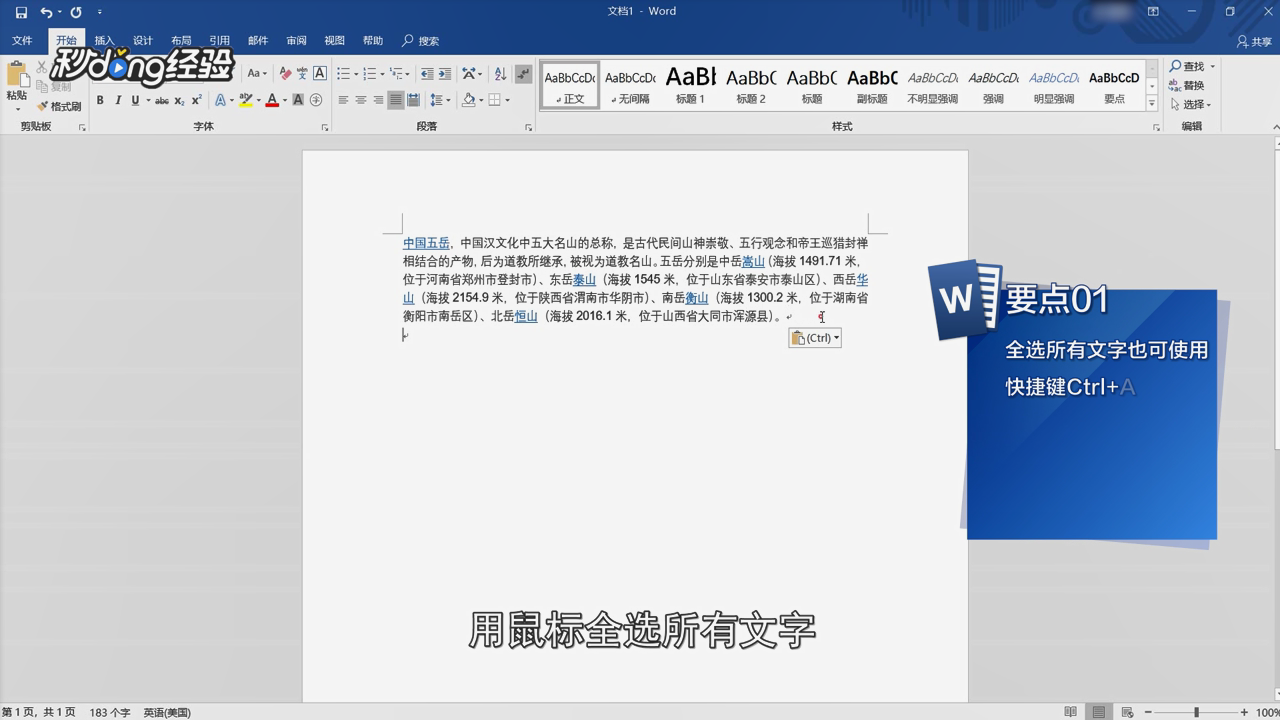
Task: Open the font color dropdown arrow
Action: pyautogui.click(x=285, y=101)
